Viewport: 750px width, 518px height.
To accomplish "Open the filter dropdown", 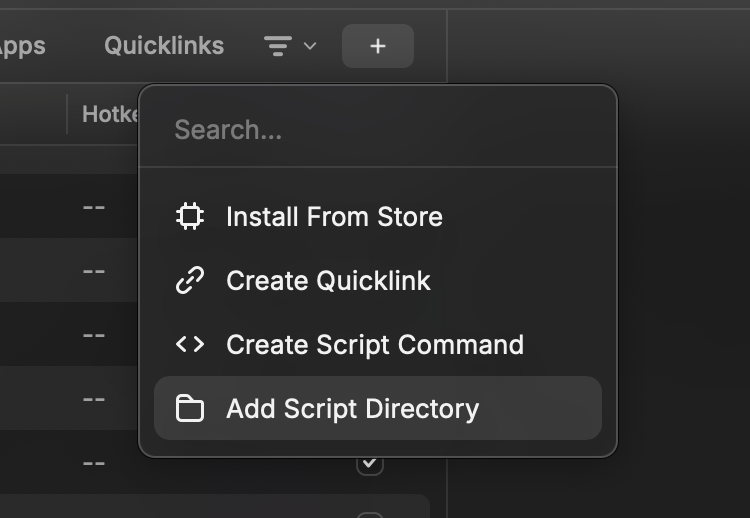I will tap(290, 46).
